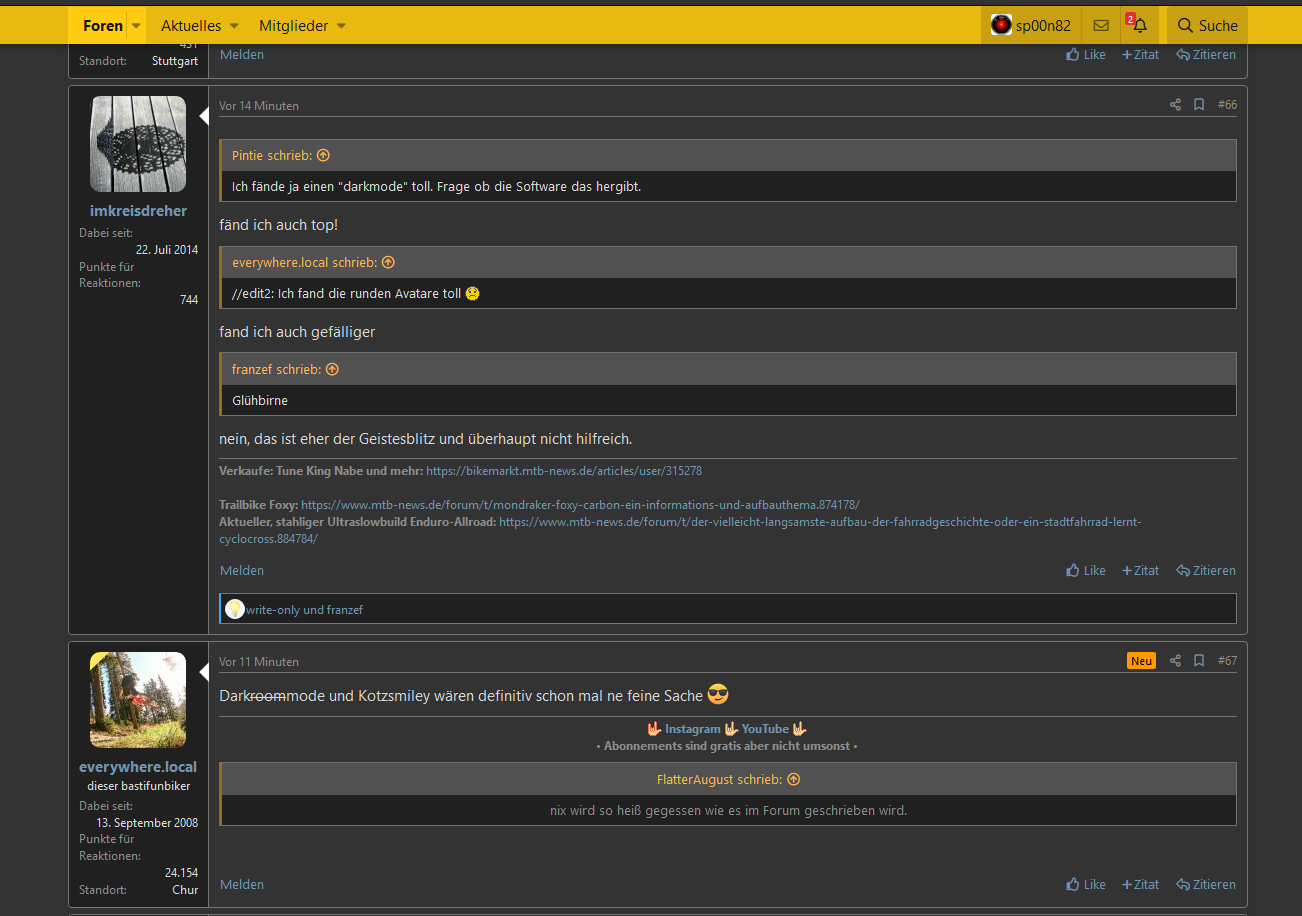Screen dimensions: 1302x916
Task: Click Zitieren on post #67
Action: (x=1206, y=885)
